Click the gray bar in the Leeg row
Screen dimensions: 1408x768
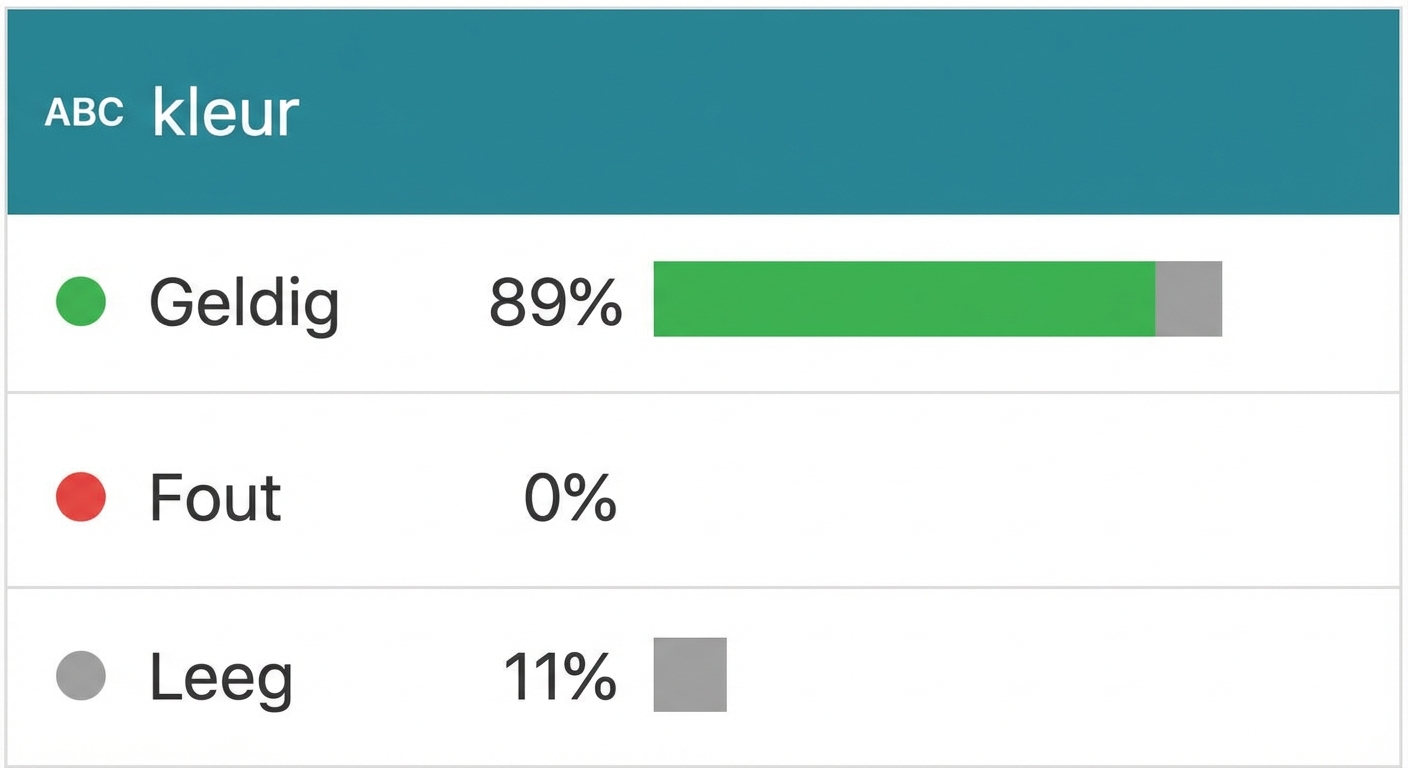click(x=690, y=675)
